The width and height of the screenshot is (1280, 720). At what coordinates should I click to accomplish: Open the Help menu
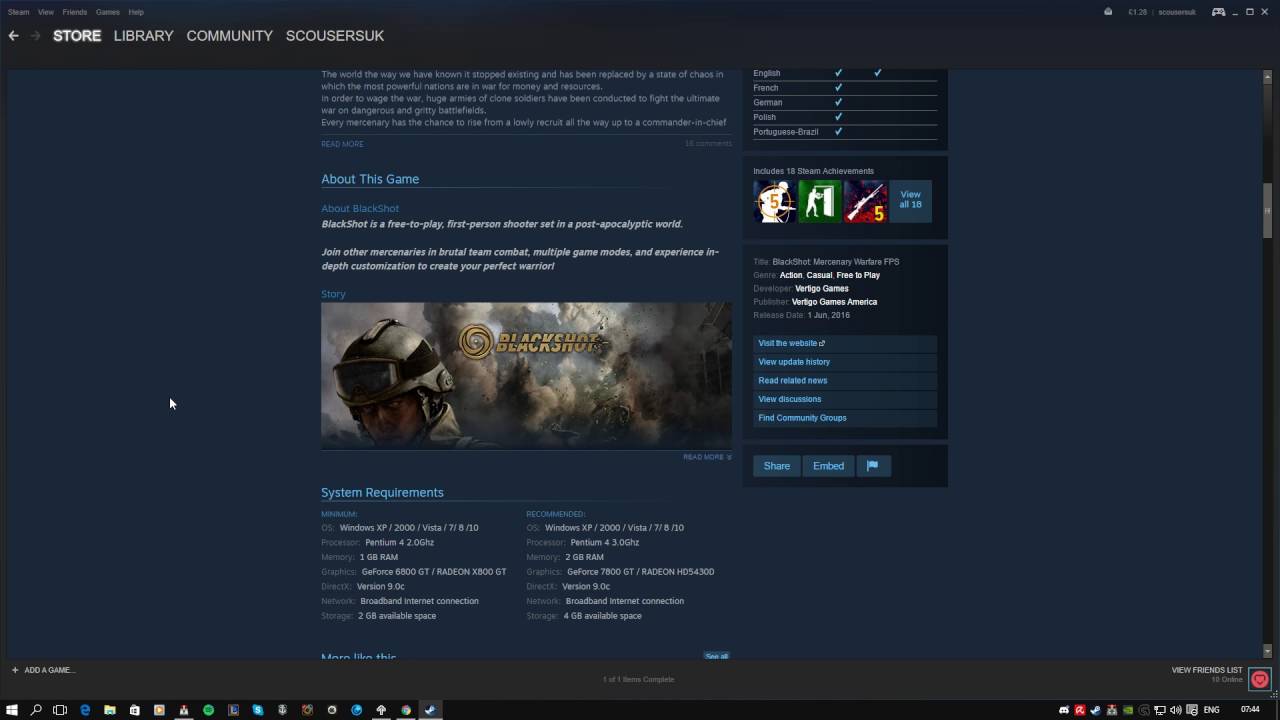click(136, 12)
